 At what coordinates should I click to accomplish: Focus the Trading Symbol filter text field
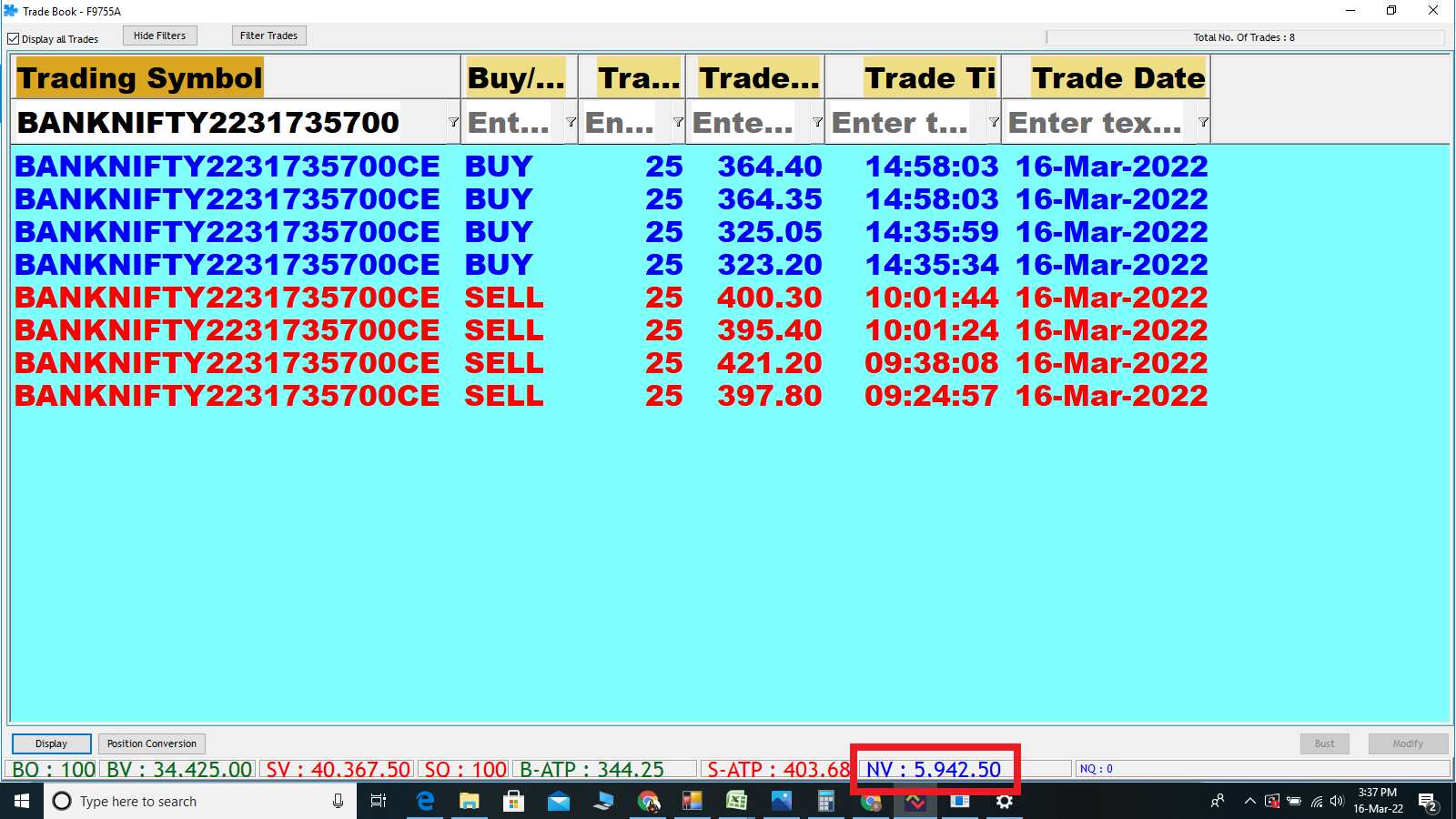(x=227, y=123)
